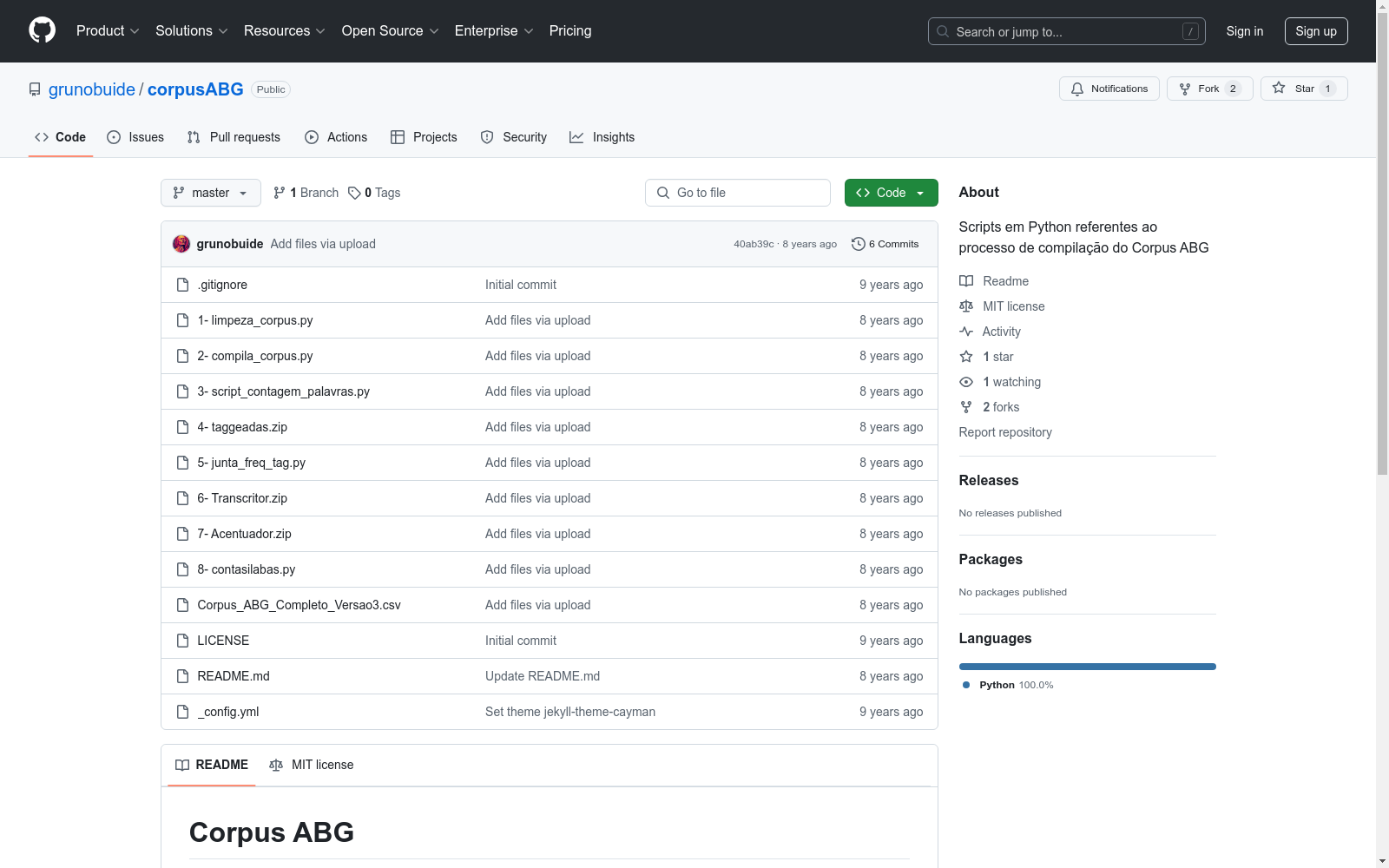Open the Insights tab
This screenshot has width=1389, height=868.
(602, 137)
